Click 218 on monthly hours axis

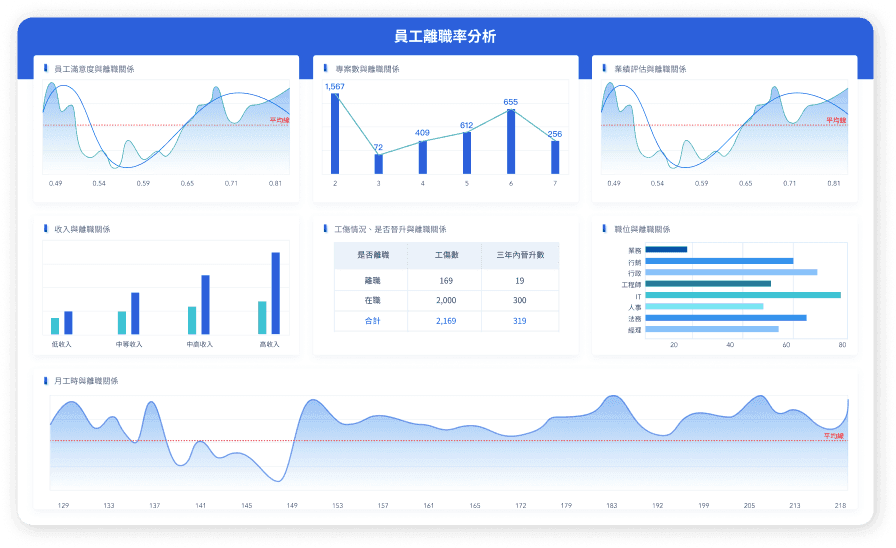click(x=840, y=506)
